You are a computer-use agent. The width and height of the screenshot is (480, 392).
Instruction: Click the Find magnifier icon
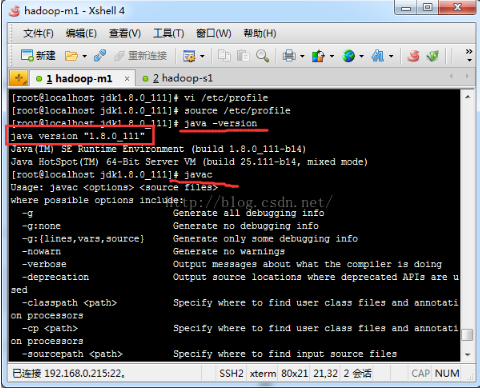point(262,55)
